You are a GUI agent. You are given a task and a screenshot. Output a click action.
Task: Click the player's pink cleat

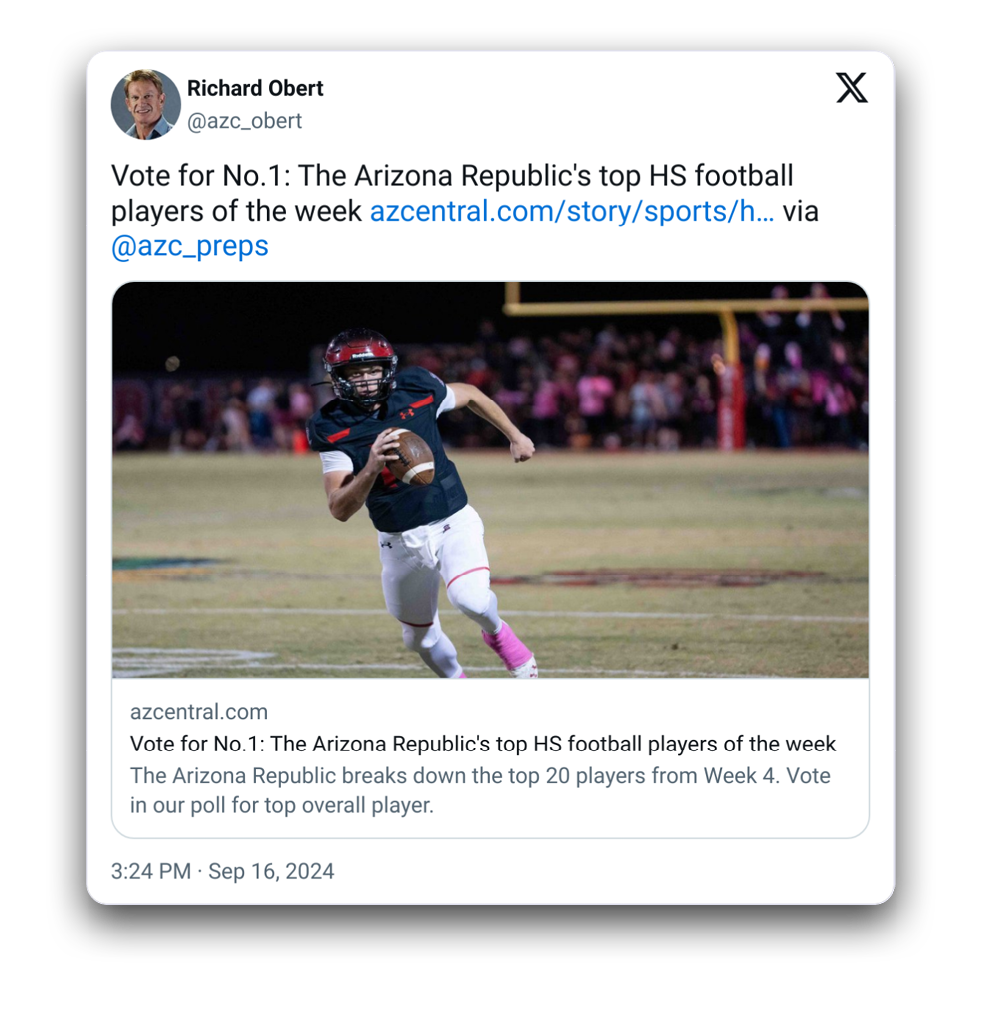510,648
